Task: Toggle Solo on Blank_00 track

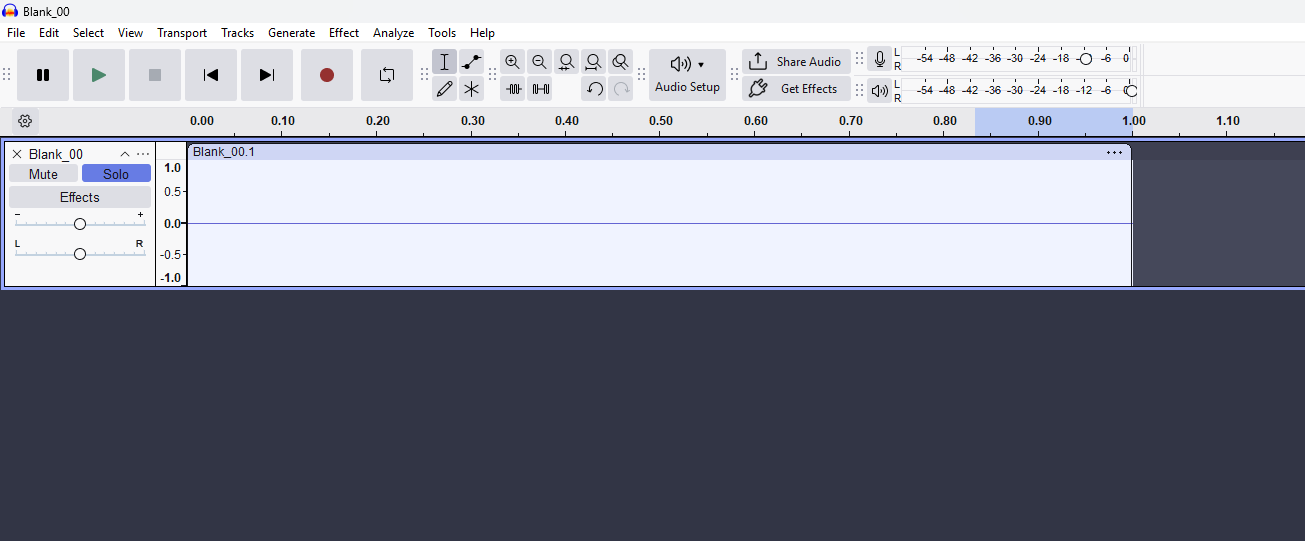Action: pos(116,174)
